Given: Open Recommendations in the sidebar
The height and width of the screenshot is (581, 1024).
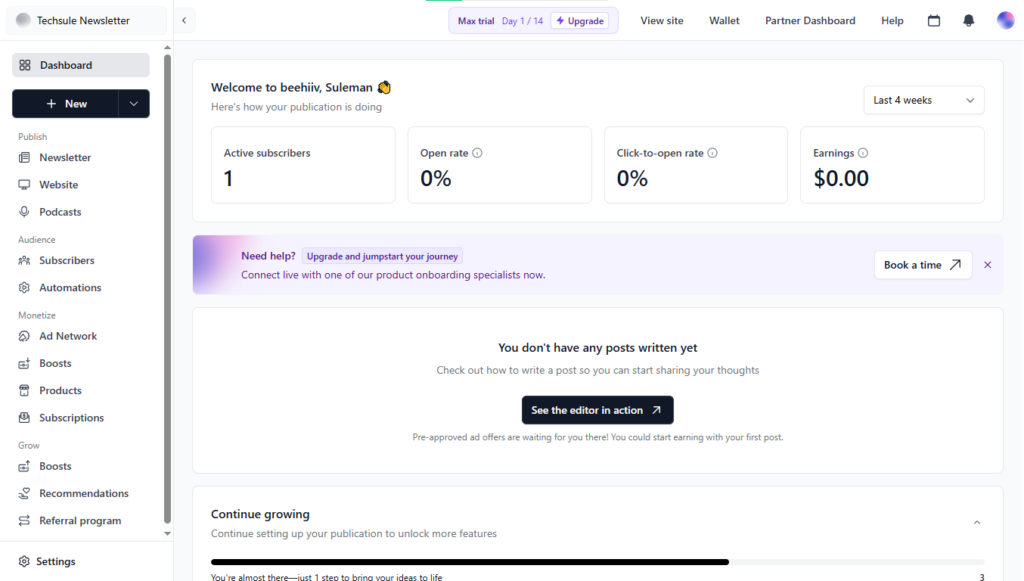Looking at the screenshot, I should (x=84, y=494).
